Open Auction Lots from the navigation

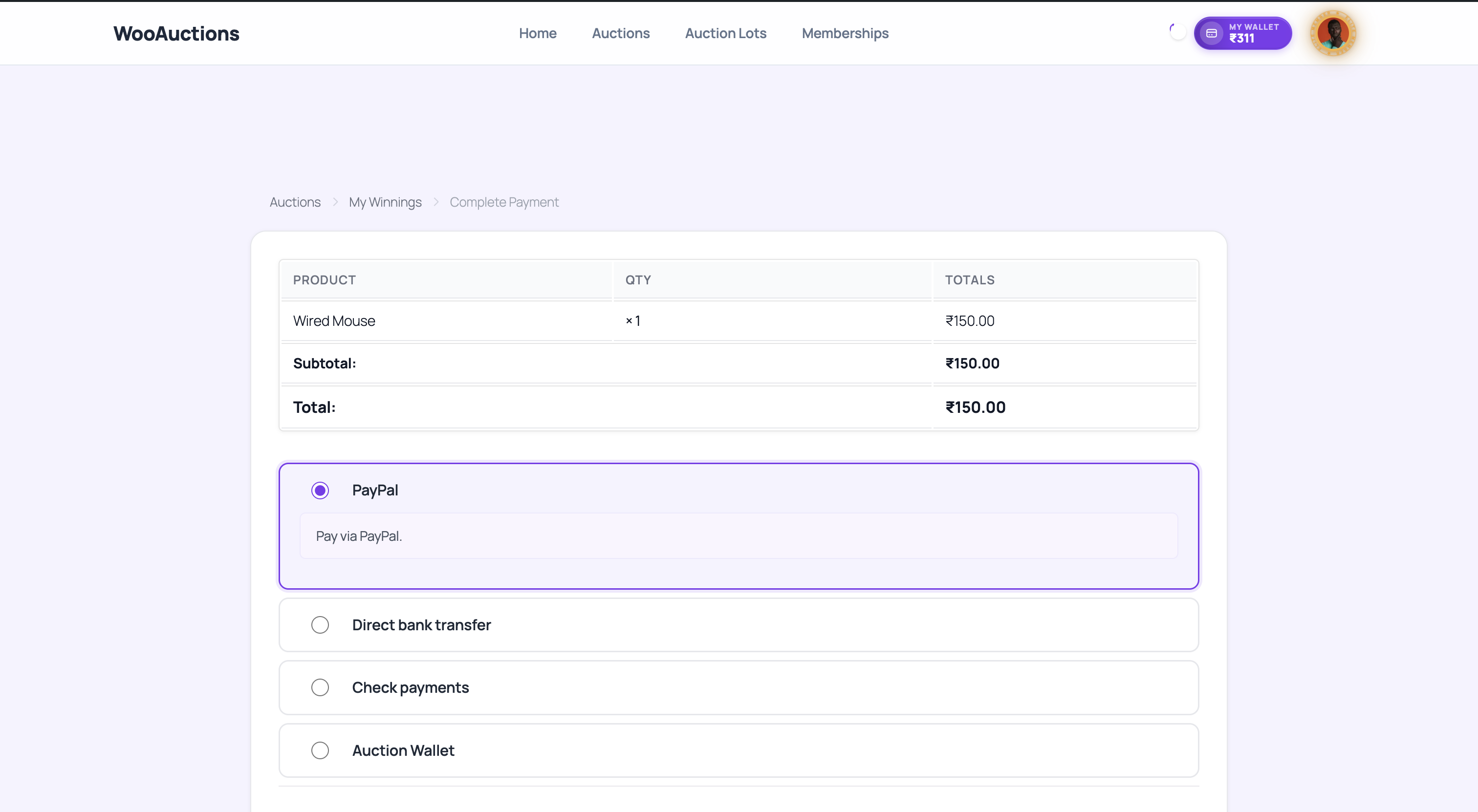pyautogui.click(x=725, y=33)
